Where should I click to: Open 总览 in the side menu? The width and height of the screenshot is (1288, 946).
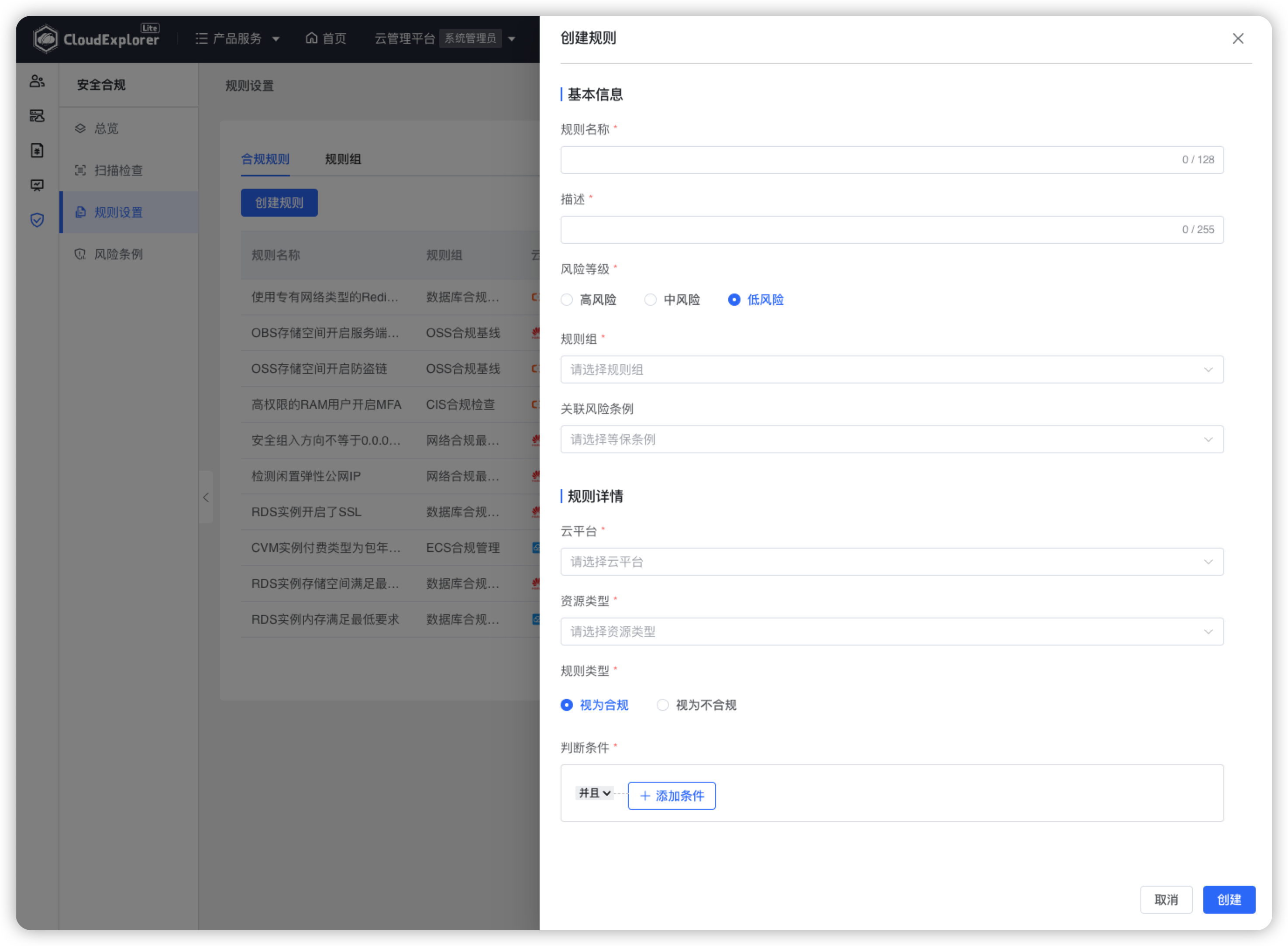[x=129, y=128]
